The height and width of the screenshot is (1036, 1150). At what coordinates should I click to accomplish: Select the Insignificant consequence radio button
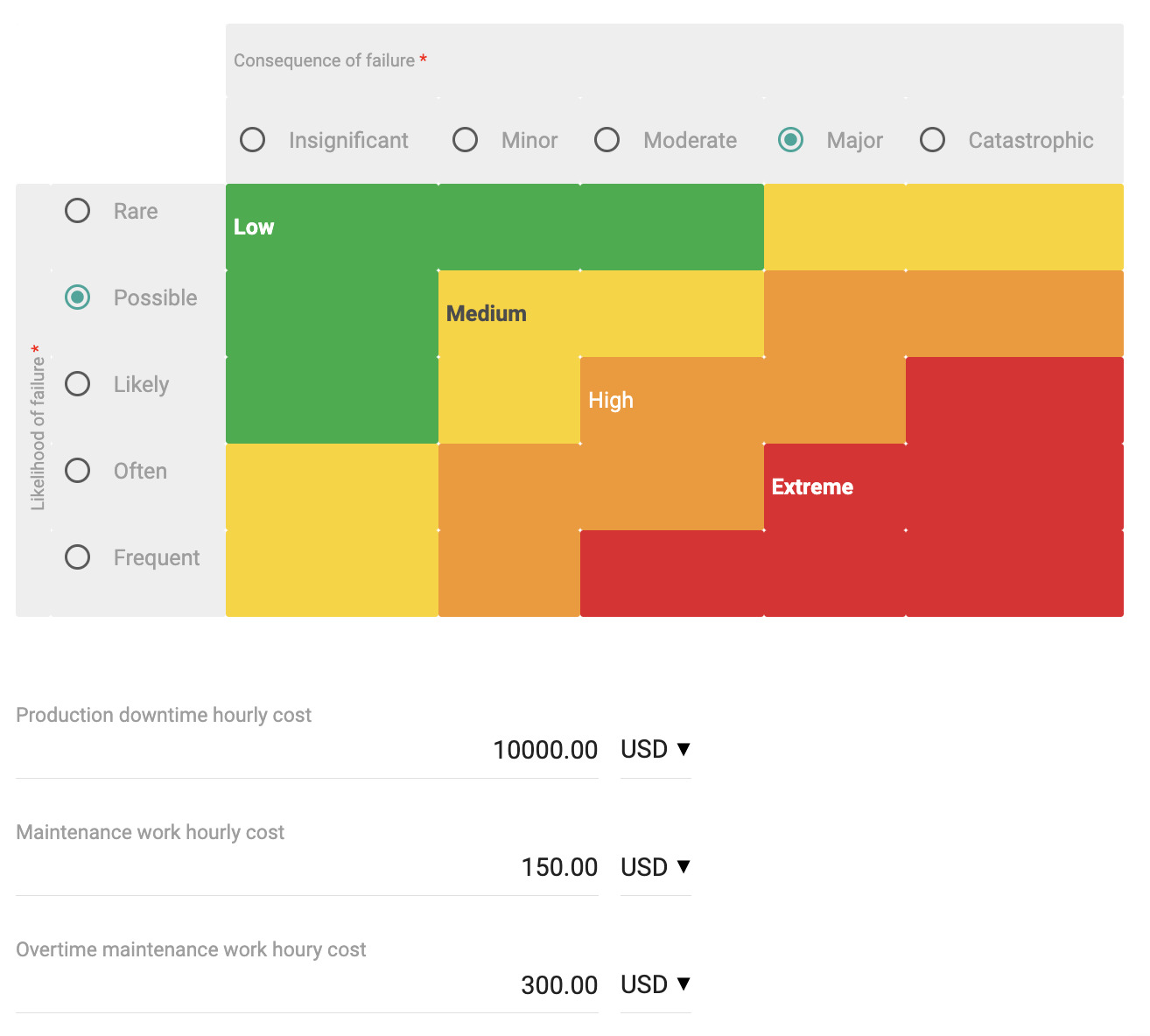(253, 140)
